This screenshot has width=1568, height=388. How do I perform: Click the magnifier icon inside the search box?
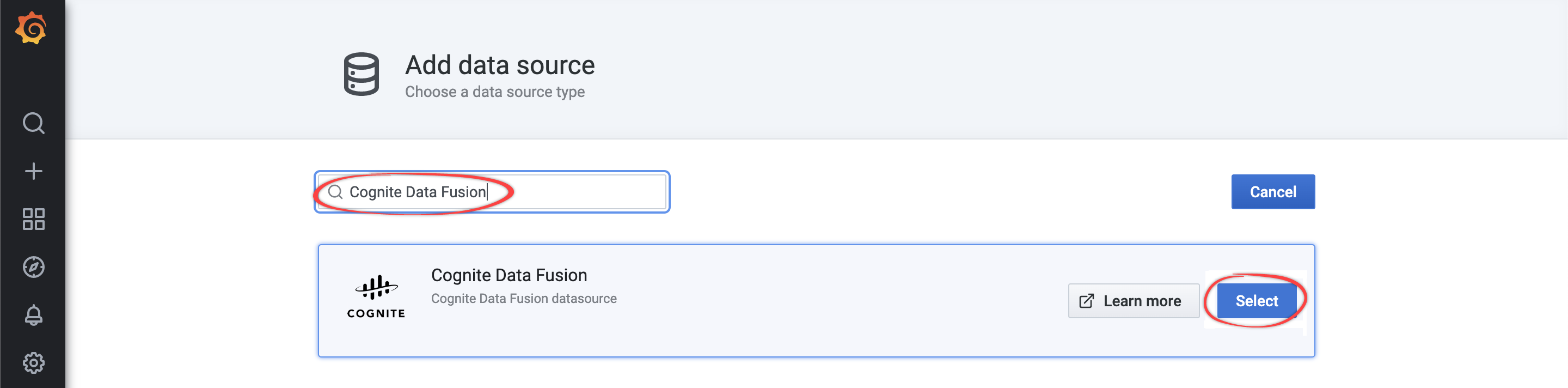click(335, 192)
